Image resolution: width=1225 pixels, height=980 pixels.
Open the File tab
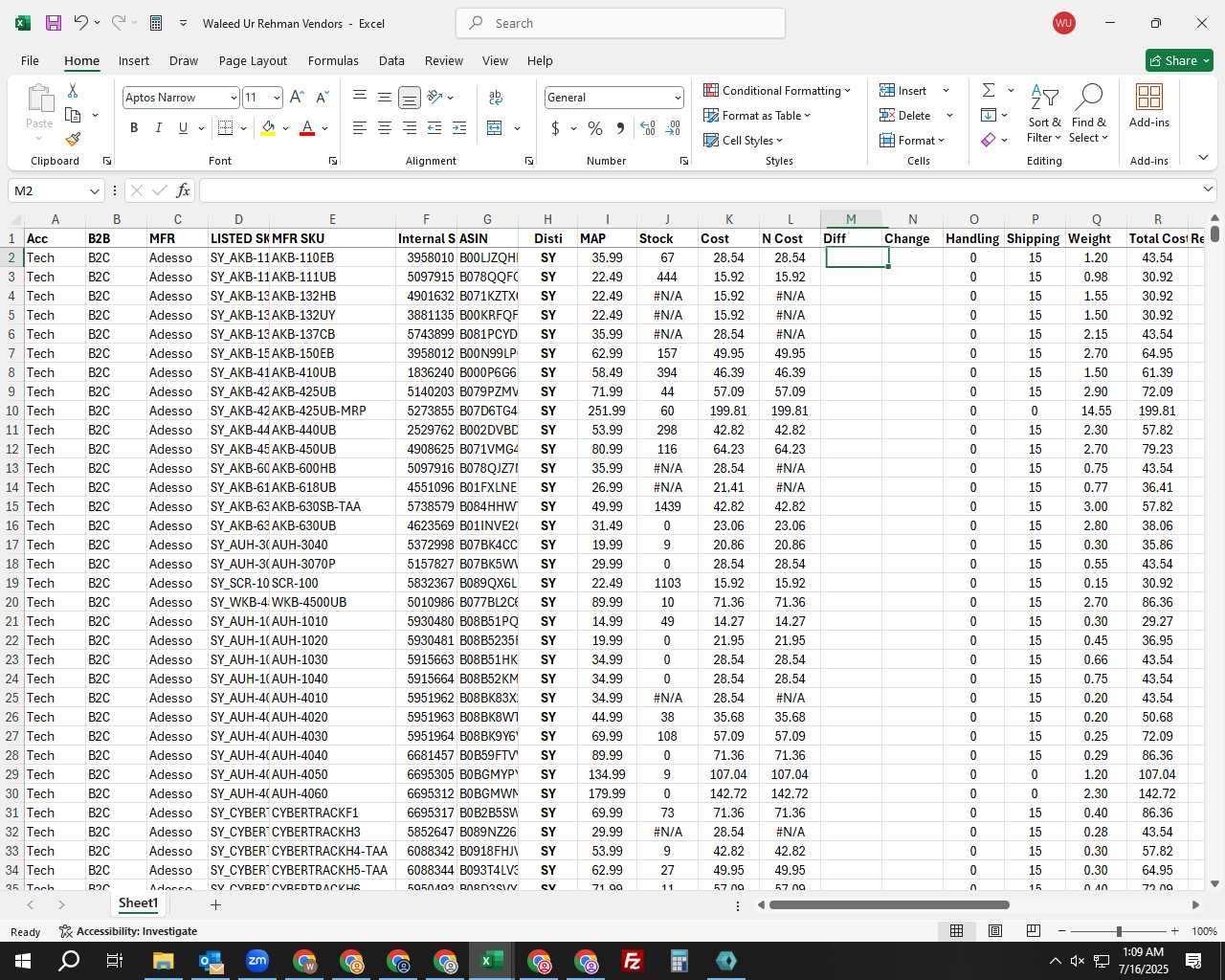pyautogui.click(x=30, y=60)
